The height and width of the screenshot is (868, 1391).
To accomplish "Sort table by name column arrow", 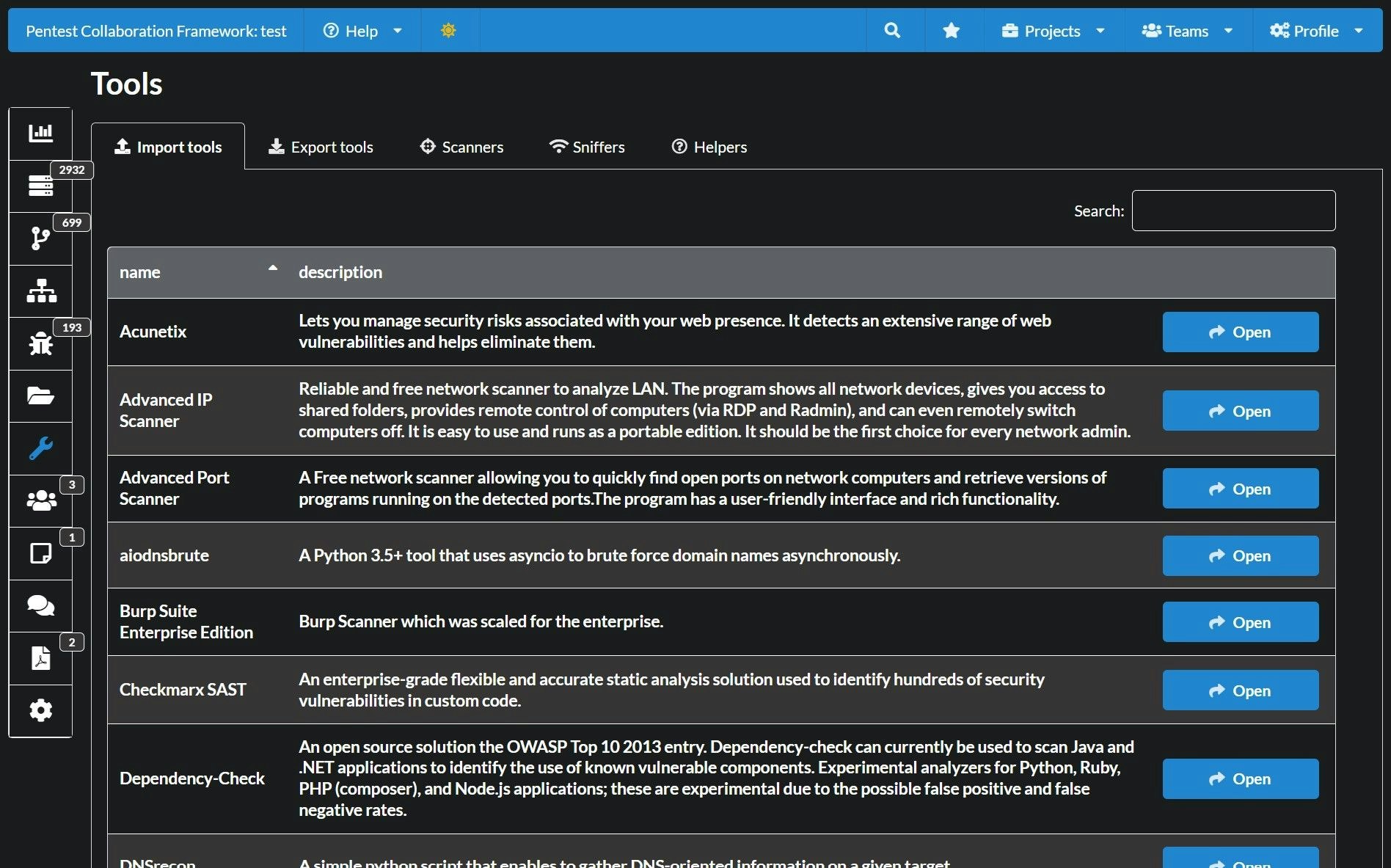I will click(273, 269).
